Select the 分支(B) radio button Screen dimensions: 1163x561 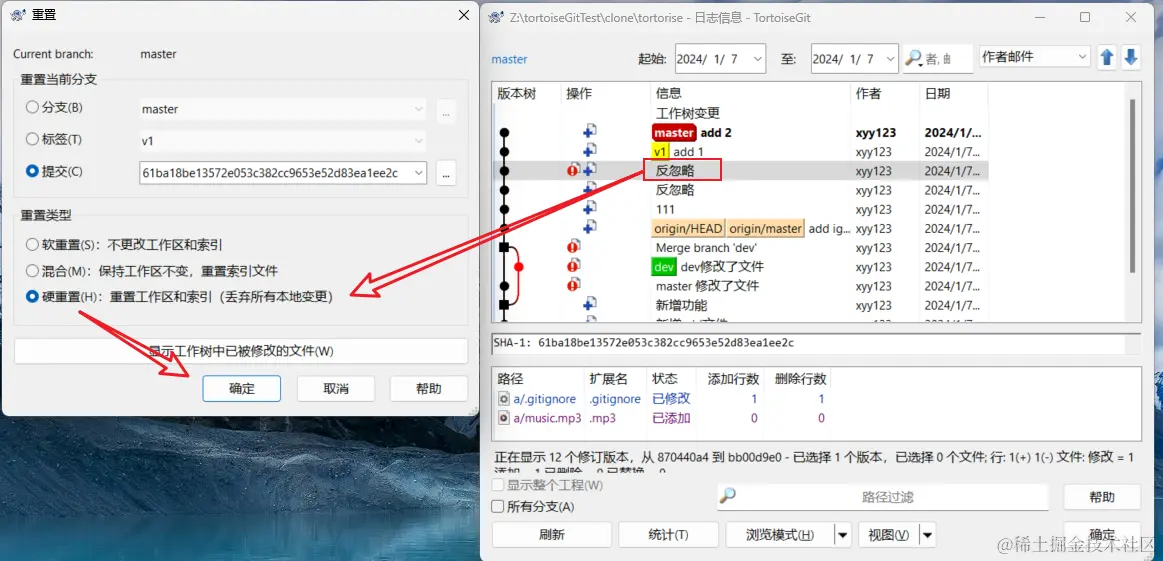pos(32,107)
